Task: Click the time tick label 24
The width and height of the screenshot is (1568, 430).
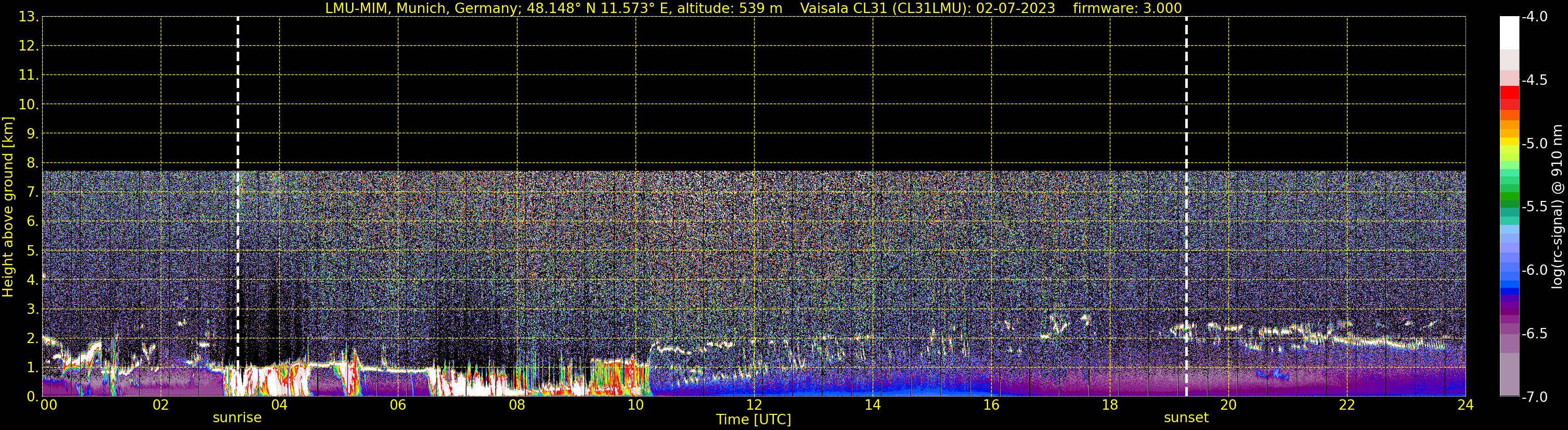Action: click(1466, 406)
